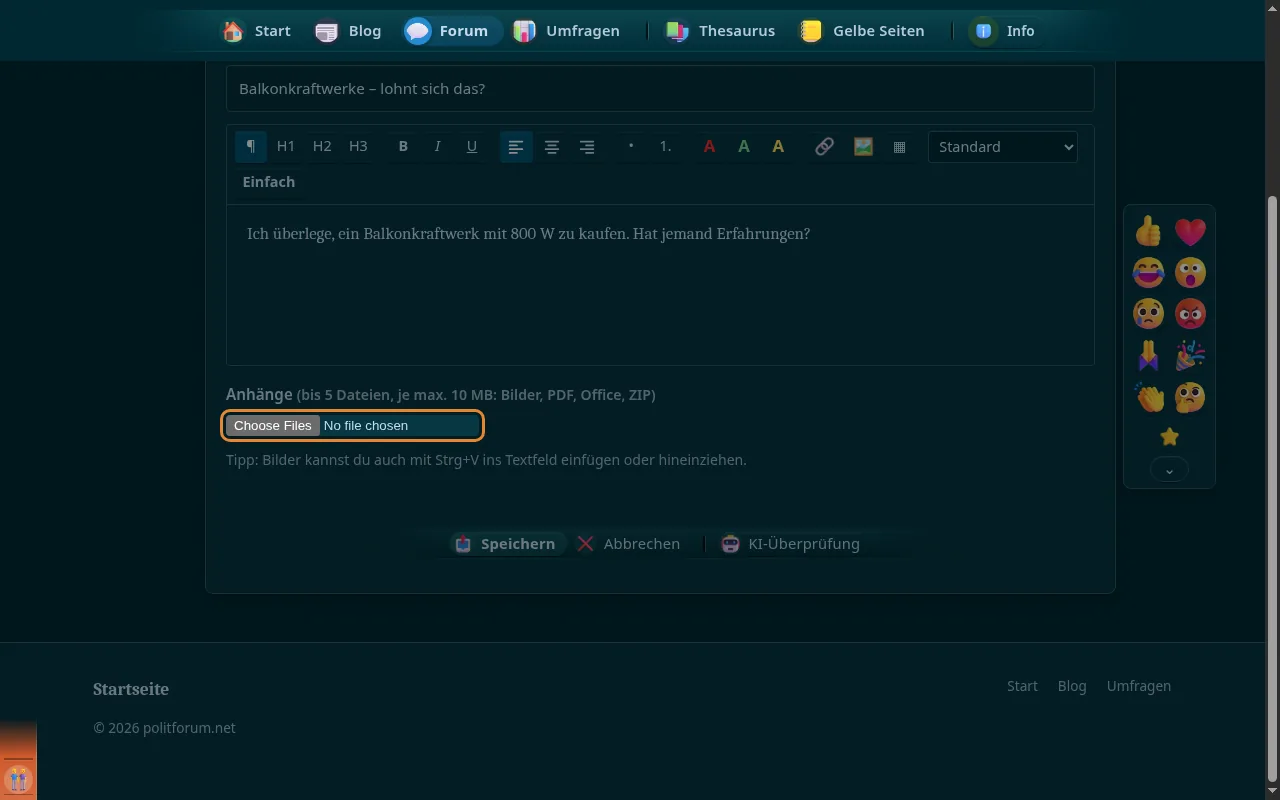Center align text
Image resolution: width=1280 pixels, height=800 pixels.
pos(551,146)
